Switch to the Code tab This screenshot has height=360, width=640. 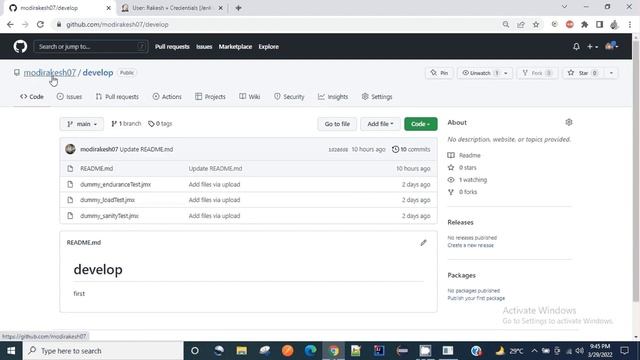(32, 97)
